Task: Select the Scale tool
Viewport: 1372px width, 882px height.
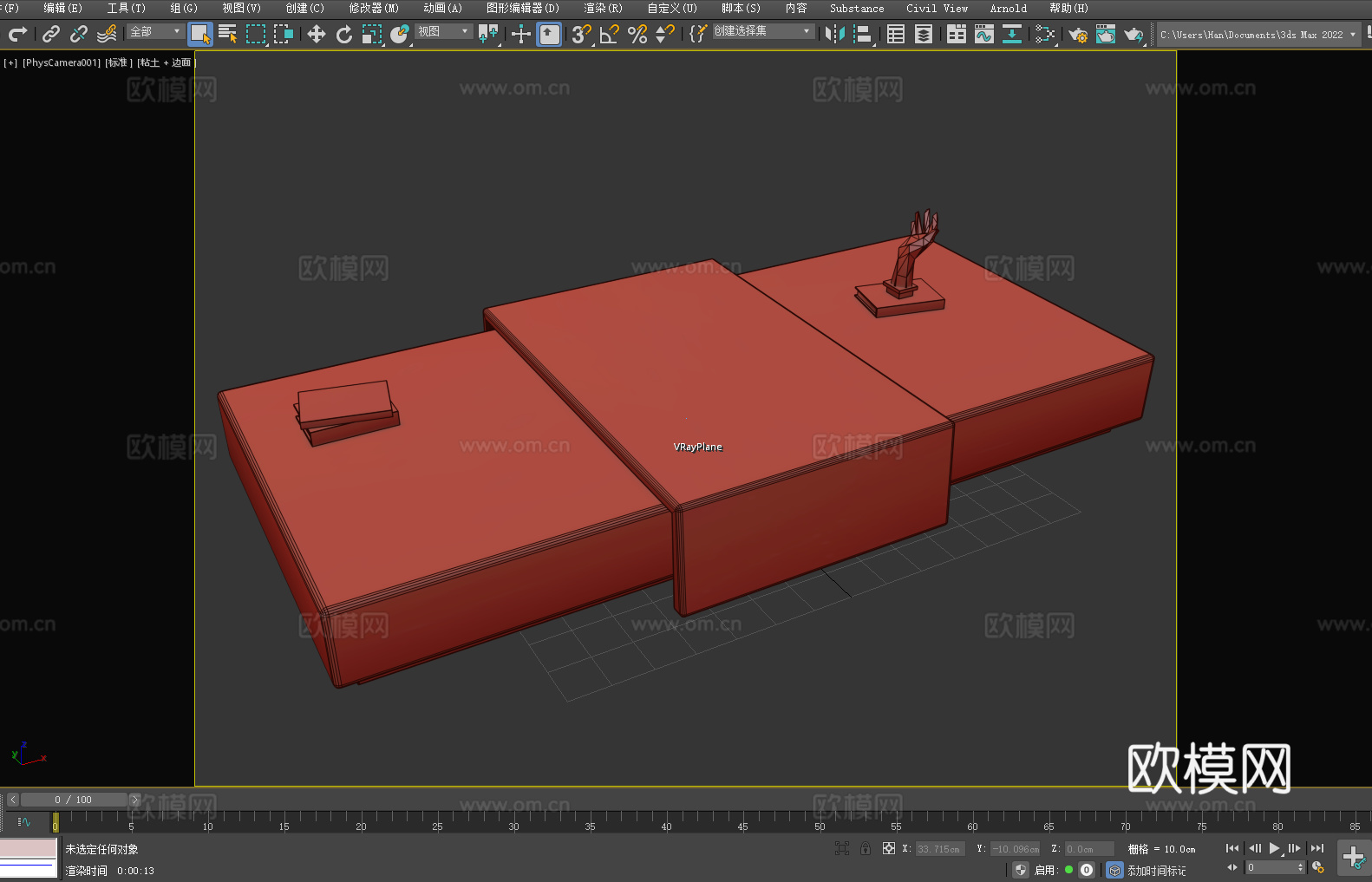Action: 372,34
